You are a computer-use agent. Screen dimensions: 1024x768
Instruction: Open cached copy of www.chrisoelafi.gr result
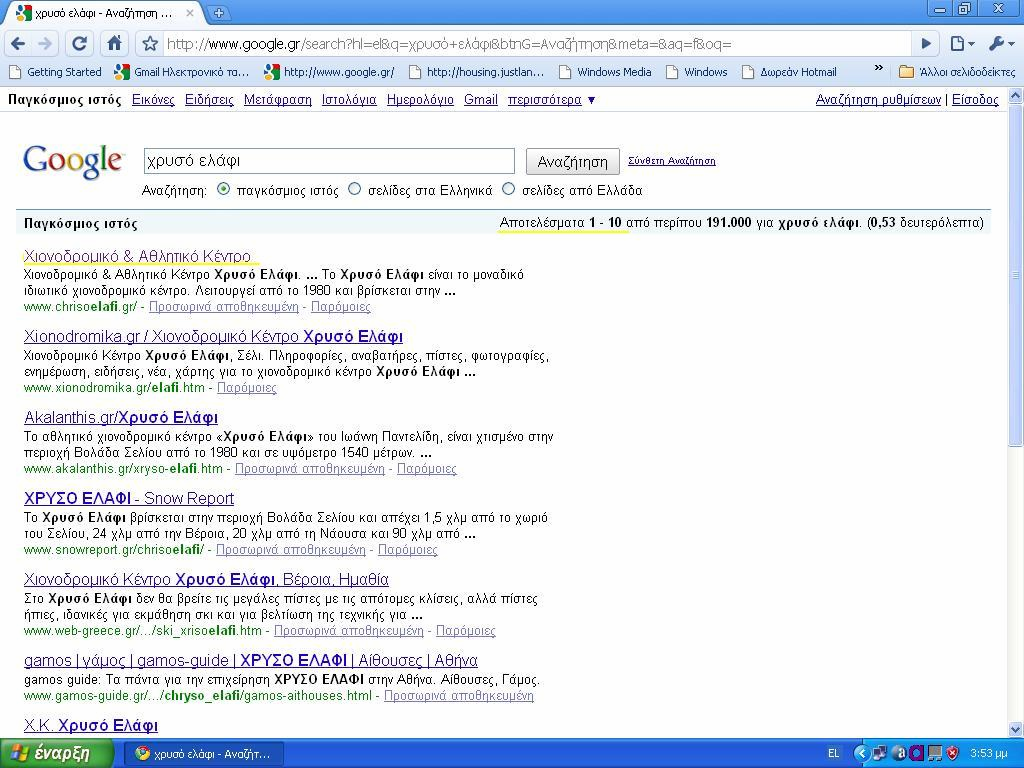tap(223, 307)
